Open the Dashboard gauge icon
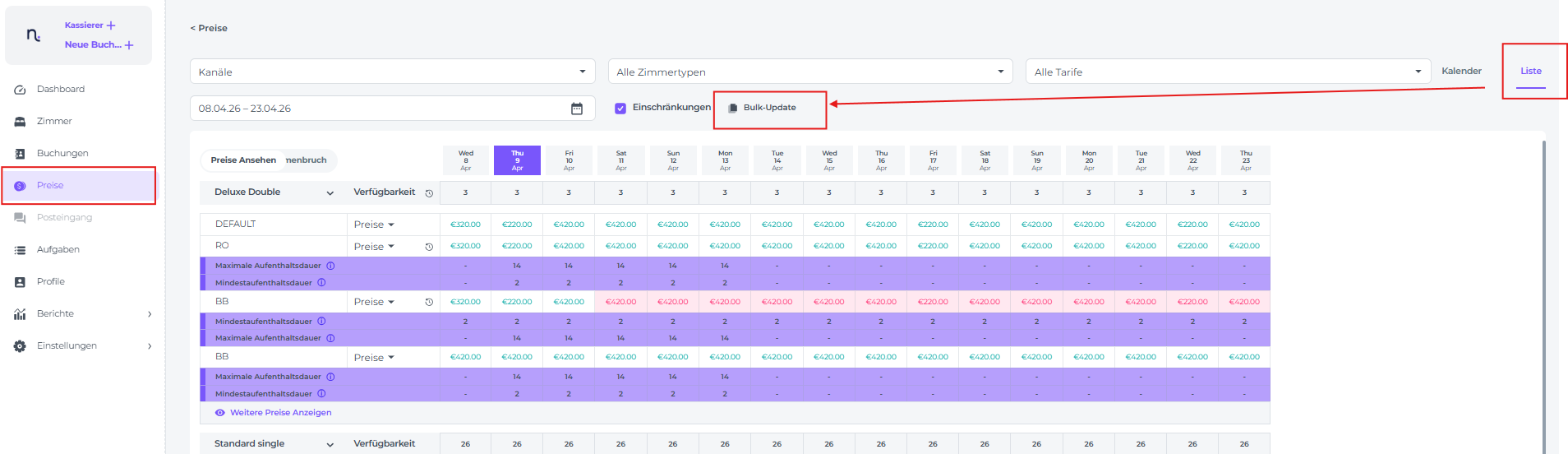Image resolution: width=1568 pixels, height=454 pixels. (20, 90)
